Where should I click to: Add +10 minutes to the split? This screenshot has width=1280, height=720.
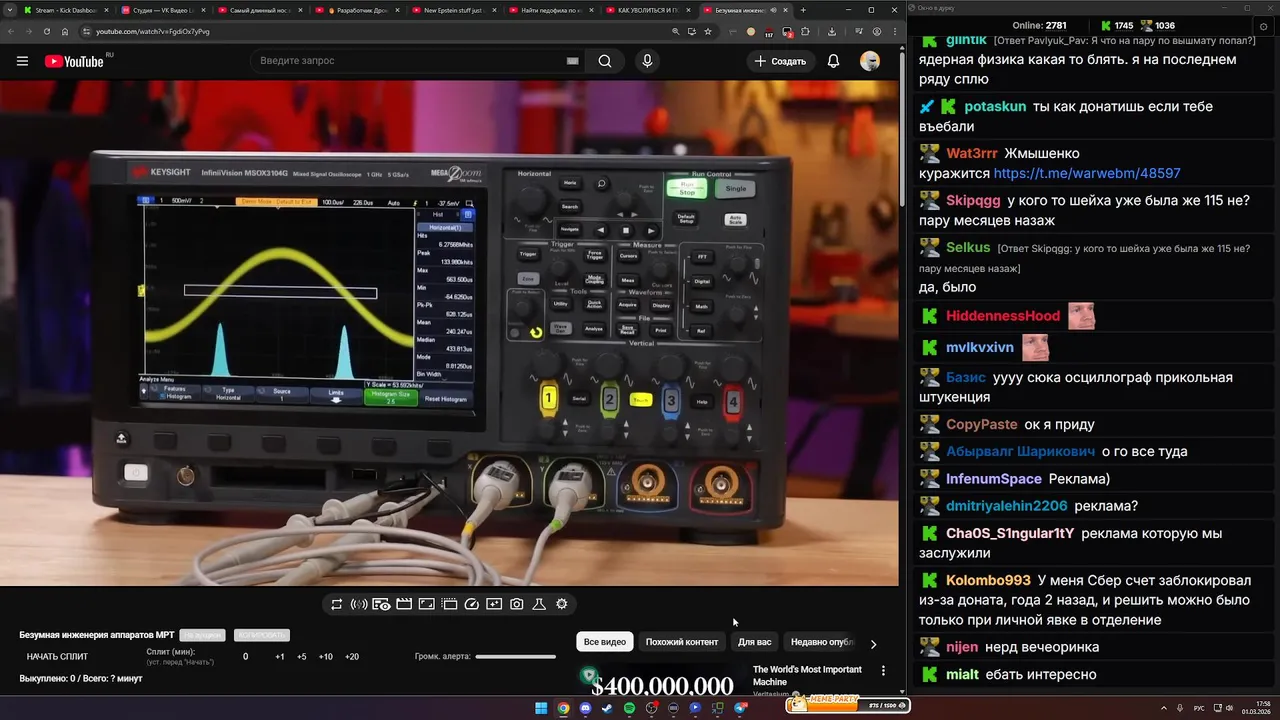(x=326, y=657)
